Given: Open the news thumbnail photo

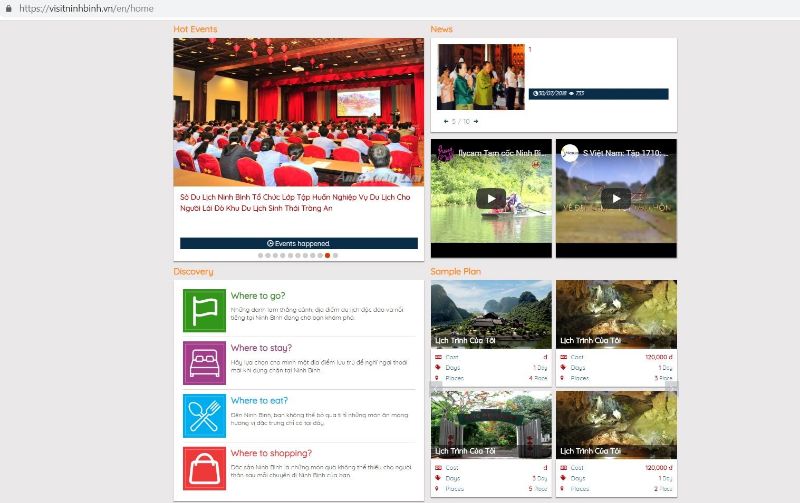Looking at the screenshot, I should pos(480,76).
